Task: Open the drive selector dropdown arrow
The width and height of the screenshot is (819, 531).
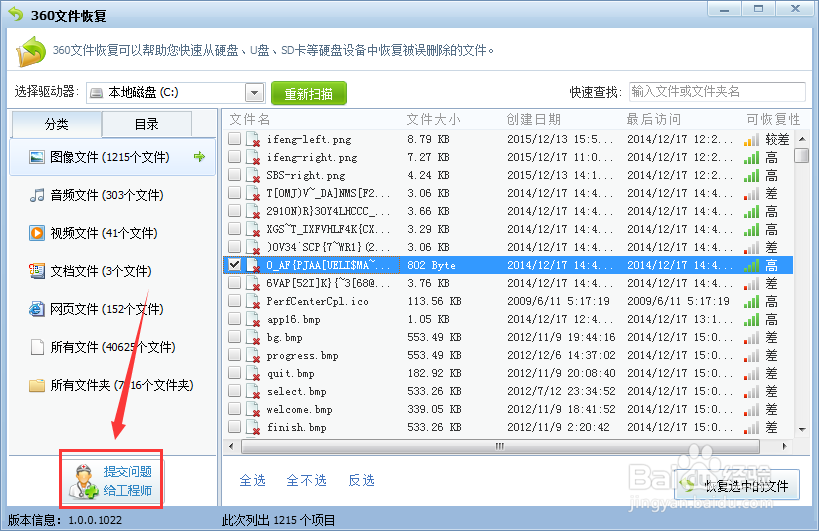Action: pyautogui.click(x=254, y=93)
